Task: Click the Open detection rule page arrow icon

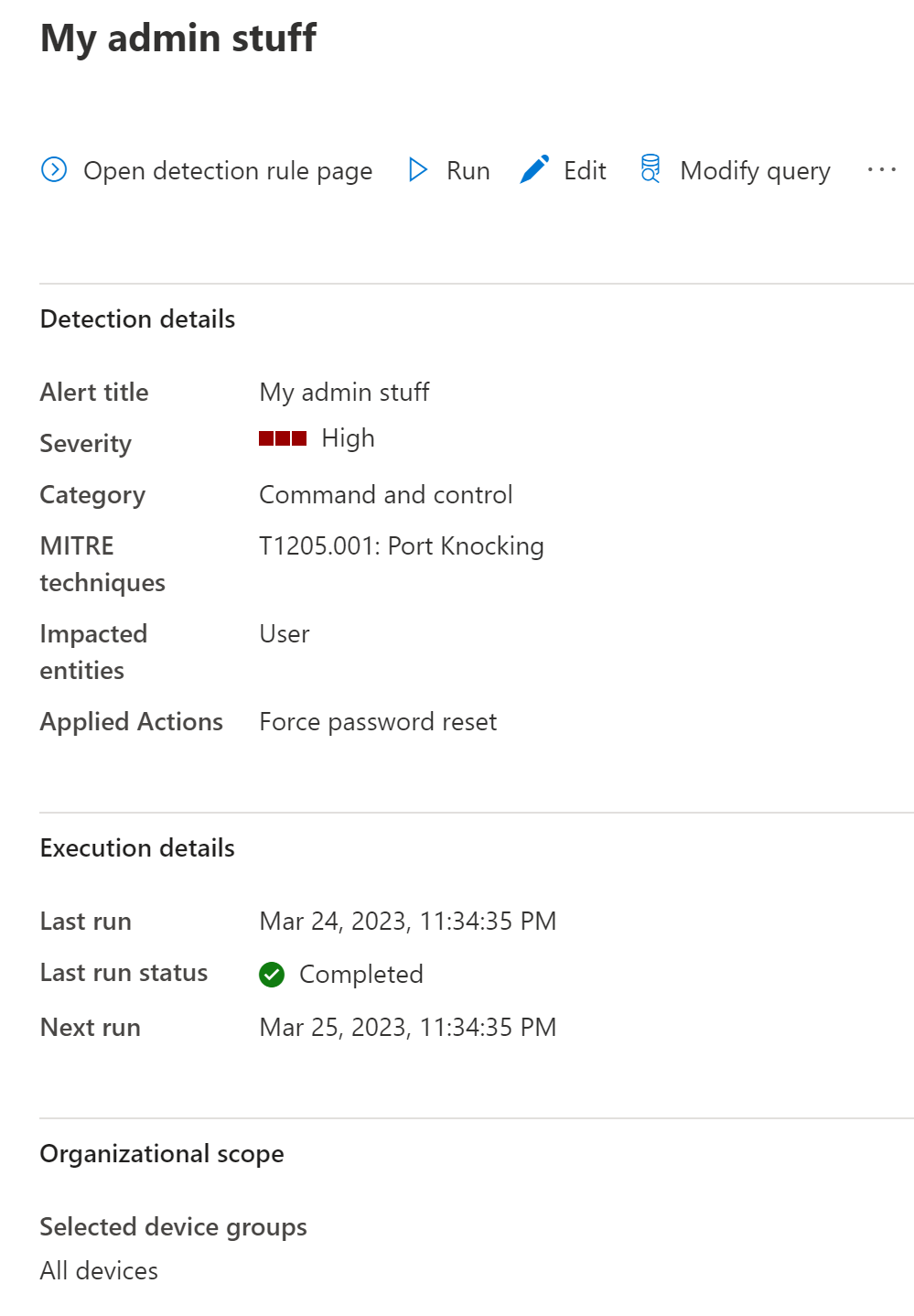Action: 54,170
